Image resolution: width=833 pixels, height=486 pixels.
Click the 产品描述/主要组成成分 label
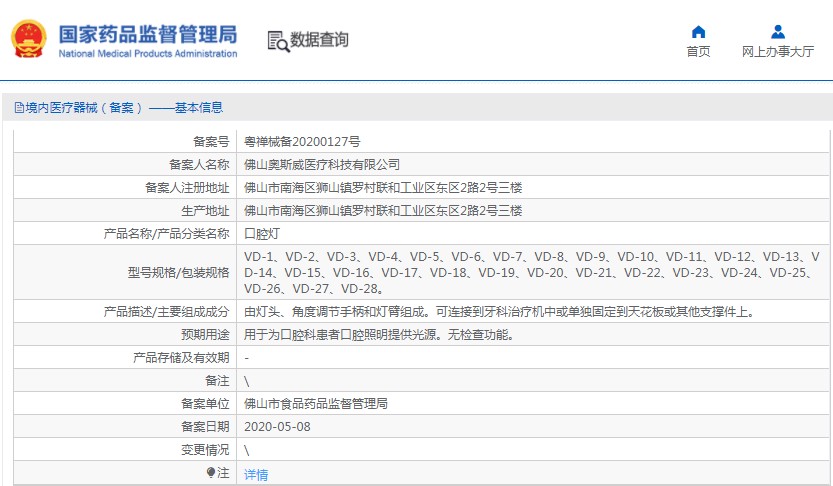[166, 312]
